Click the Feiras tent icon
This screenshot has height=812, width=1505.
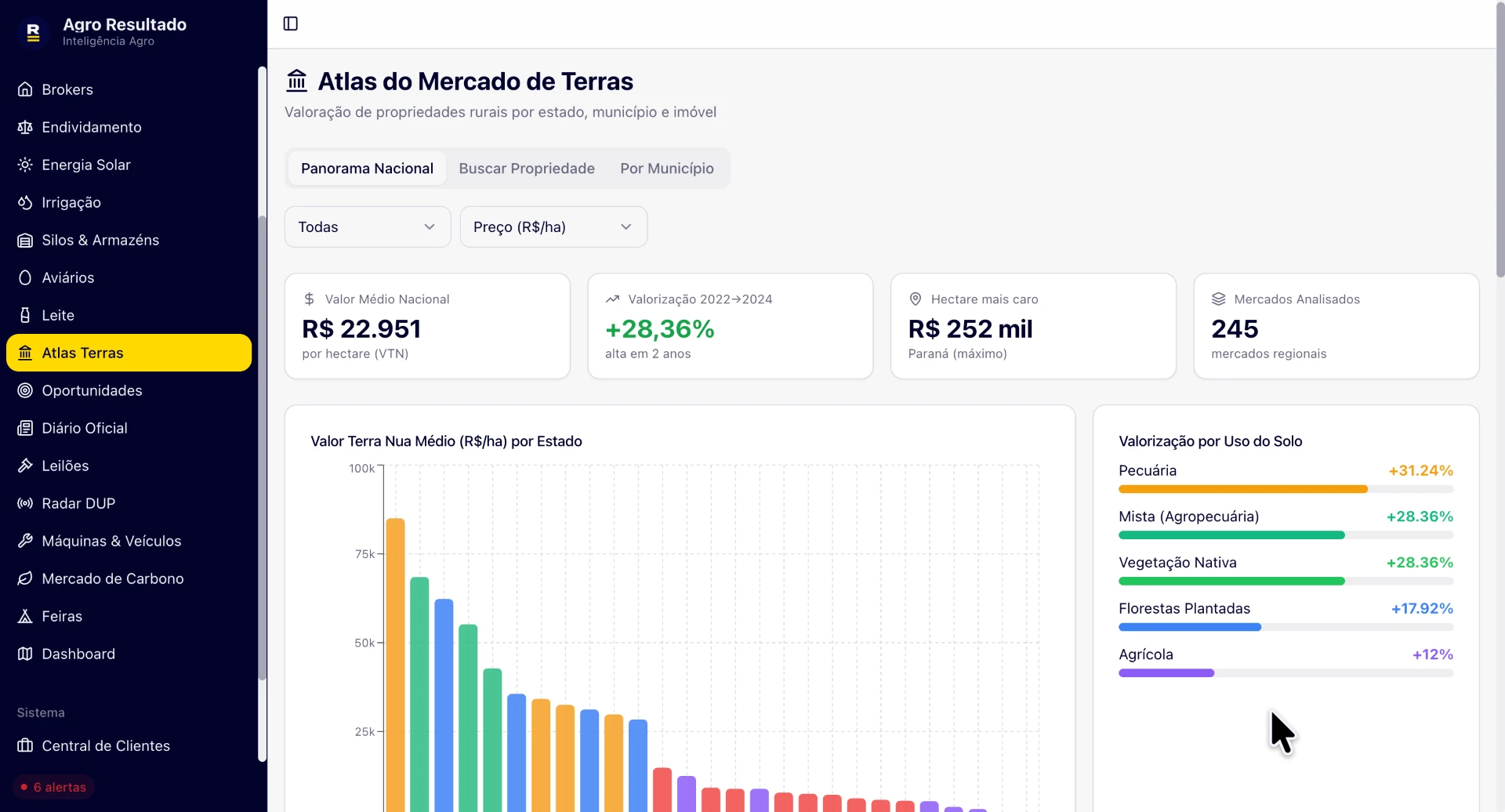tap(25, 616)
